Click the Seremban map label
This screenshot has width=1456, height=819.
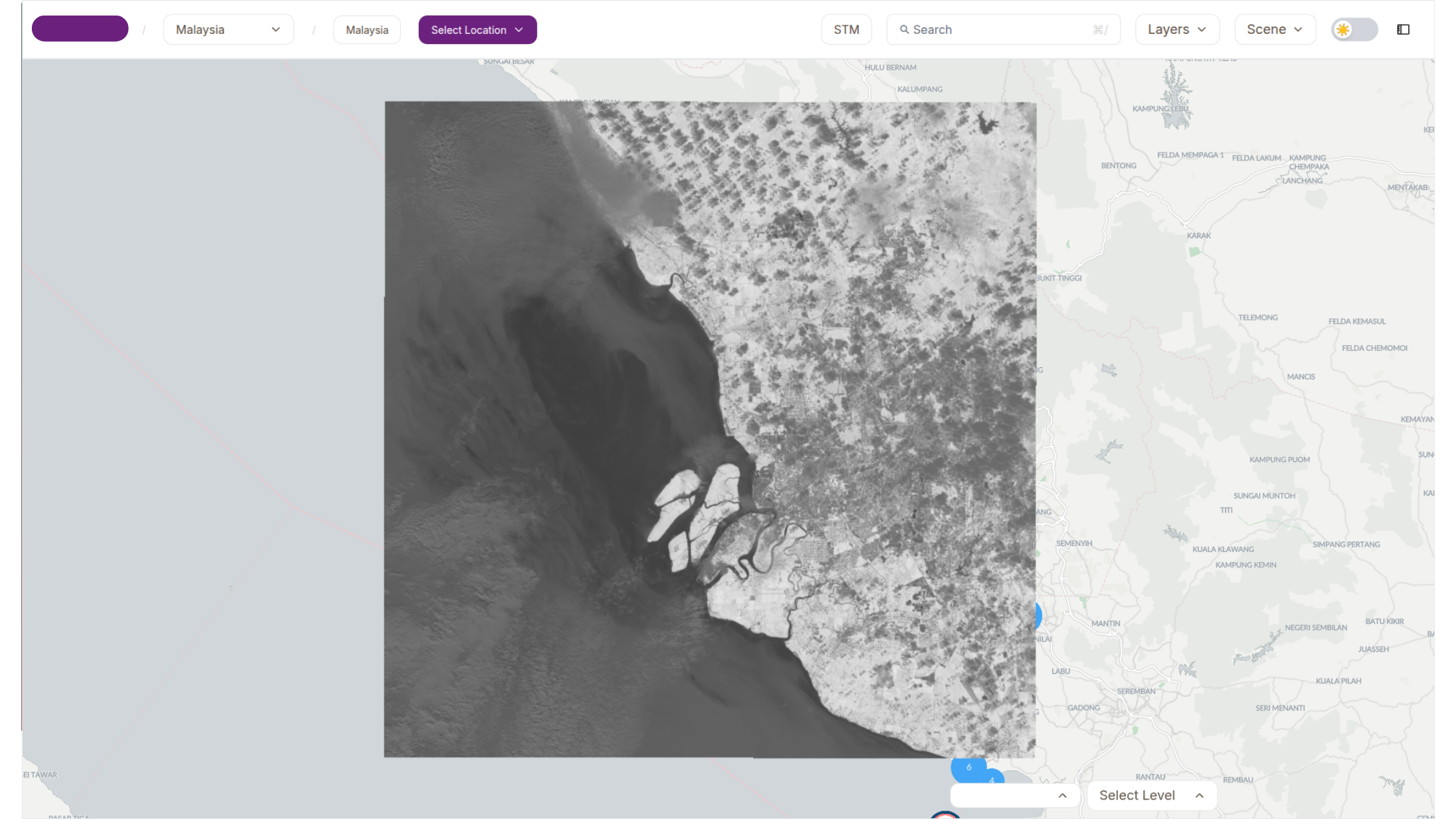pyautogui.click(x=1136, y=691)
